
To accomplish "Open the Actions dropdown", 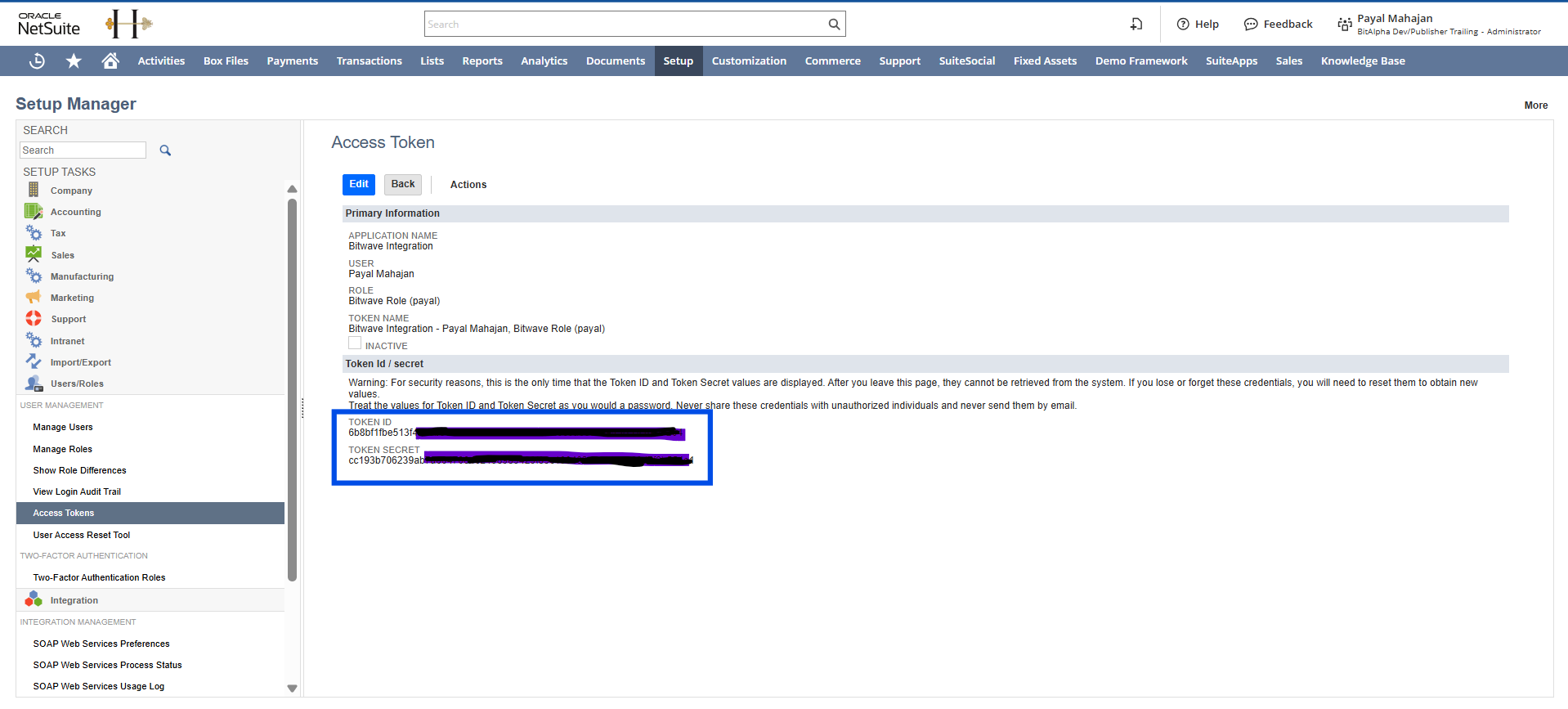I will 468,185.
